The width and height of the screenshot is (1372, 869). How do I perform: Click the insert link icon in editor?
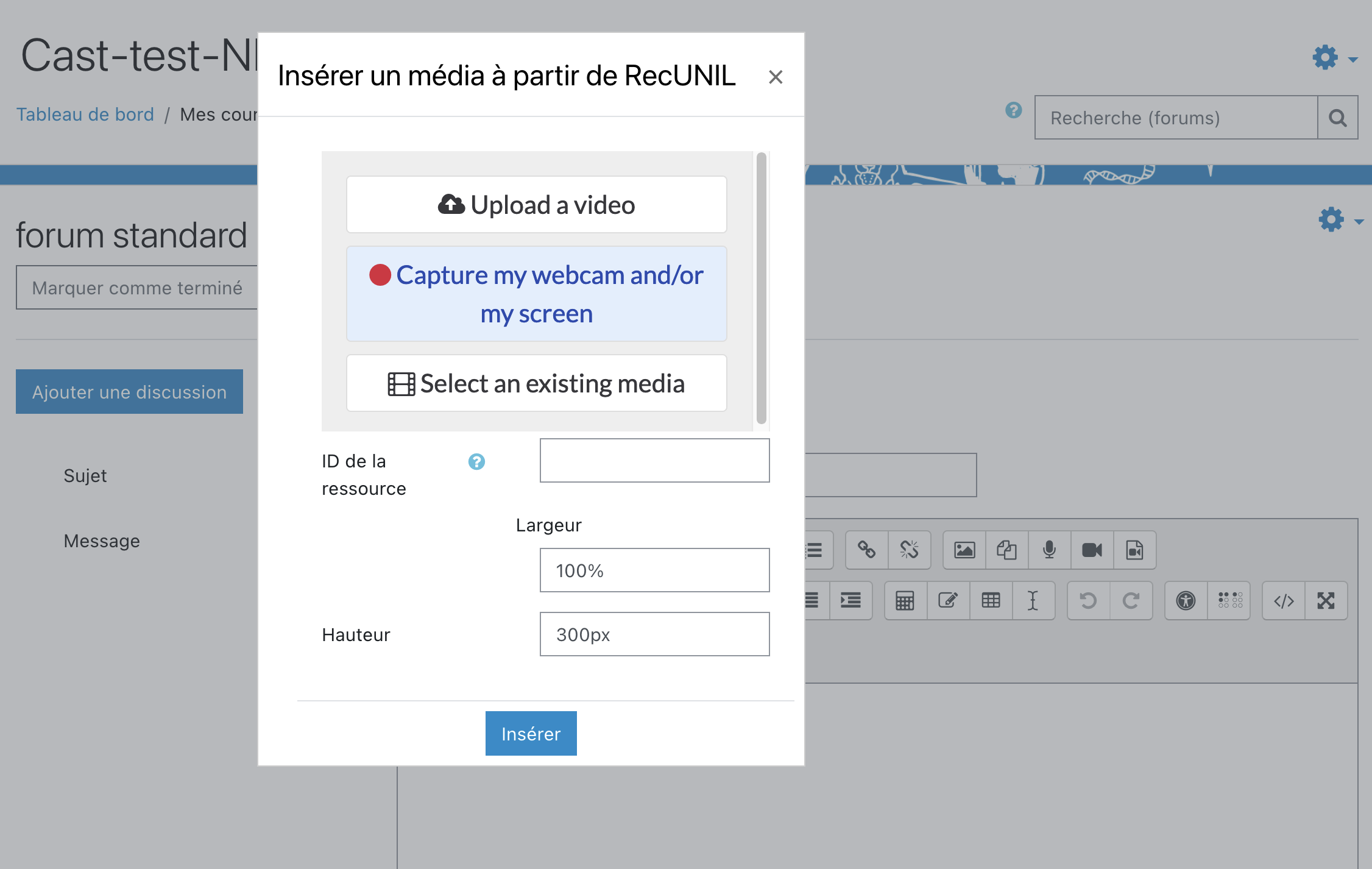866,550
